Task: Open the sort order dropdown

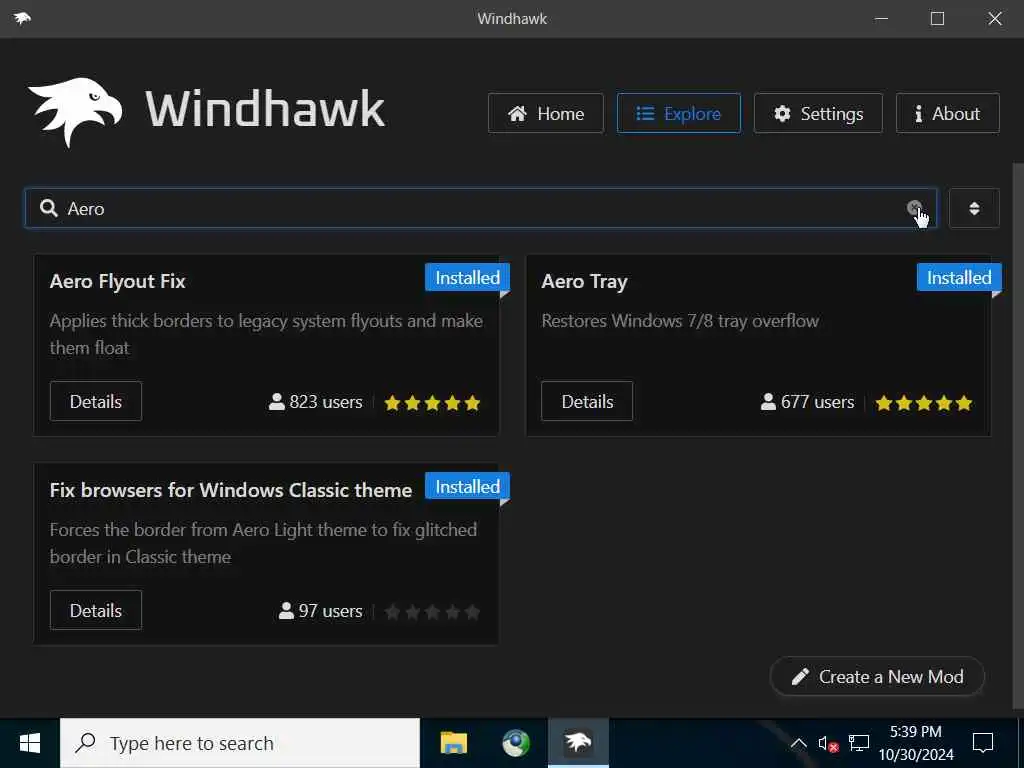Action: coord(974,208)
